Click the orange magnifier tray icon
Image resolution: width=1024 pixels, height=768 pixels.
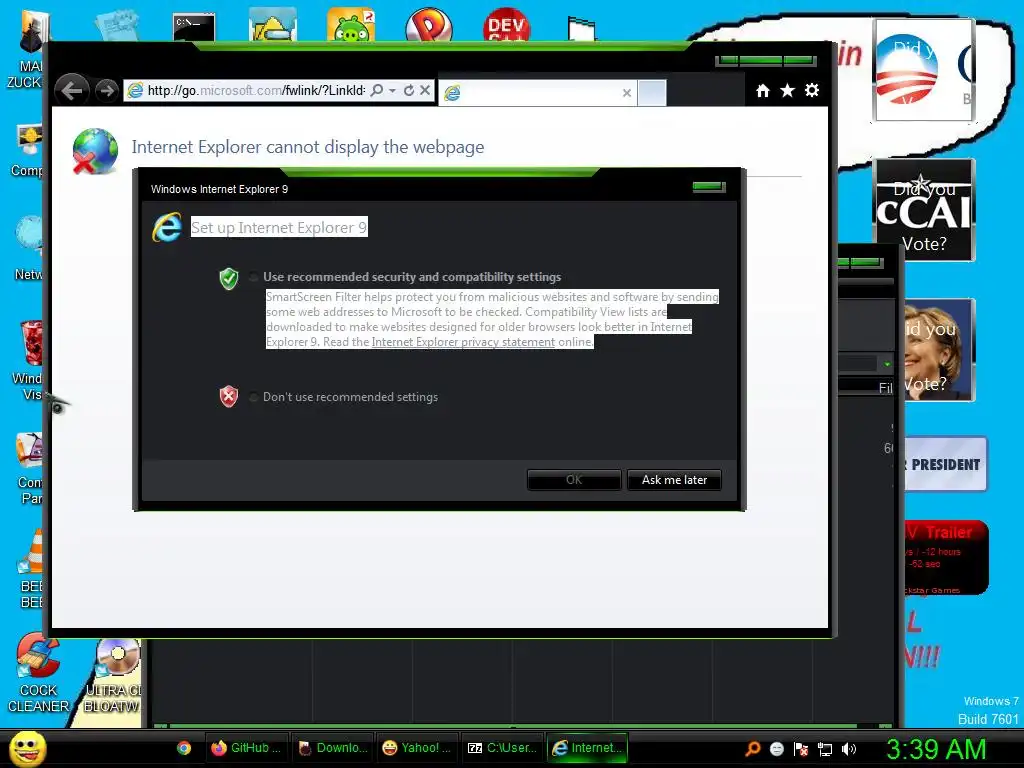[x=752, y=748]
